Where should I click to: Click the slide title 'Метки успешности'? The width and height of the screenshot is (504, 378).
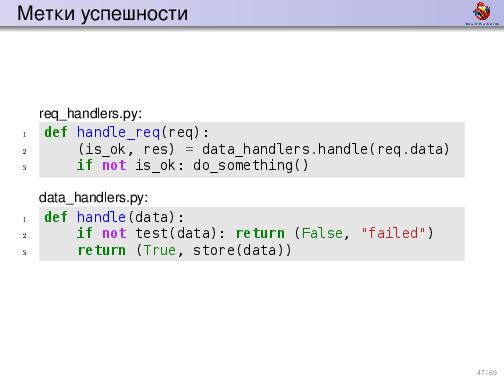pyautogui.click(x=102, y=14)
